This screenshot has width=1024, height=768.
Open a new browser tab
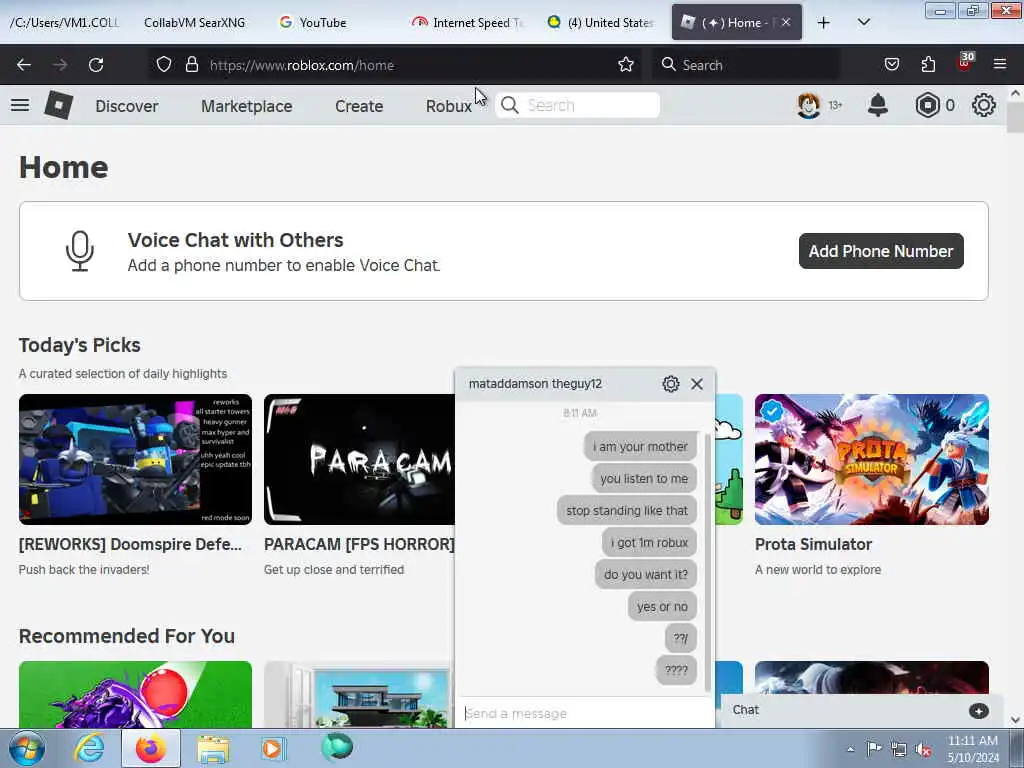tap(824, 23)
